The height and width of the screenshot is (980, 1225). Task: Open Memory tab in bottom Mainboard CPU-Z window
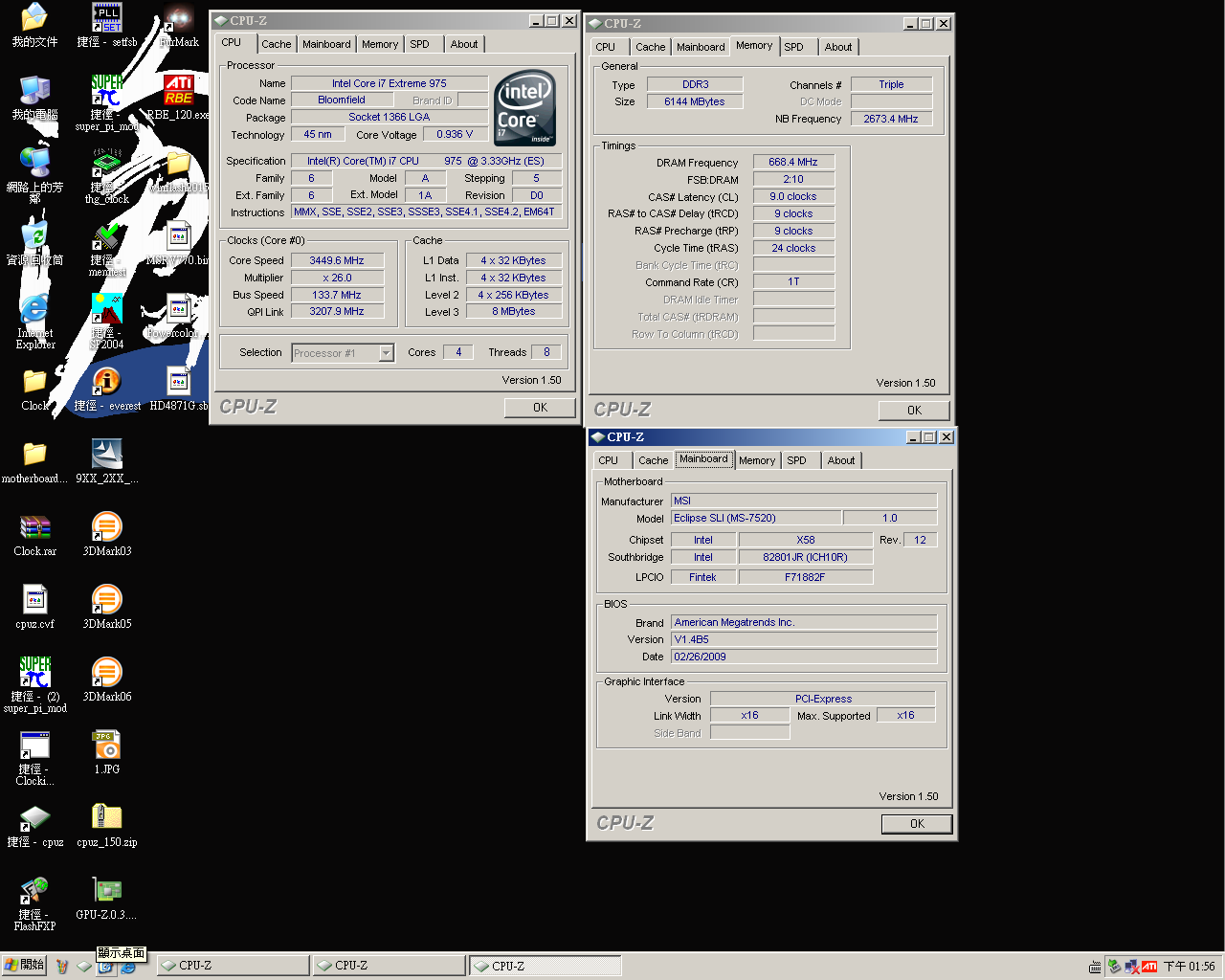pyautogui.click(x=757, y=460)
